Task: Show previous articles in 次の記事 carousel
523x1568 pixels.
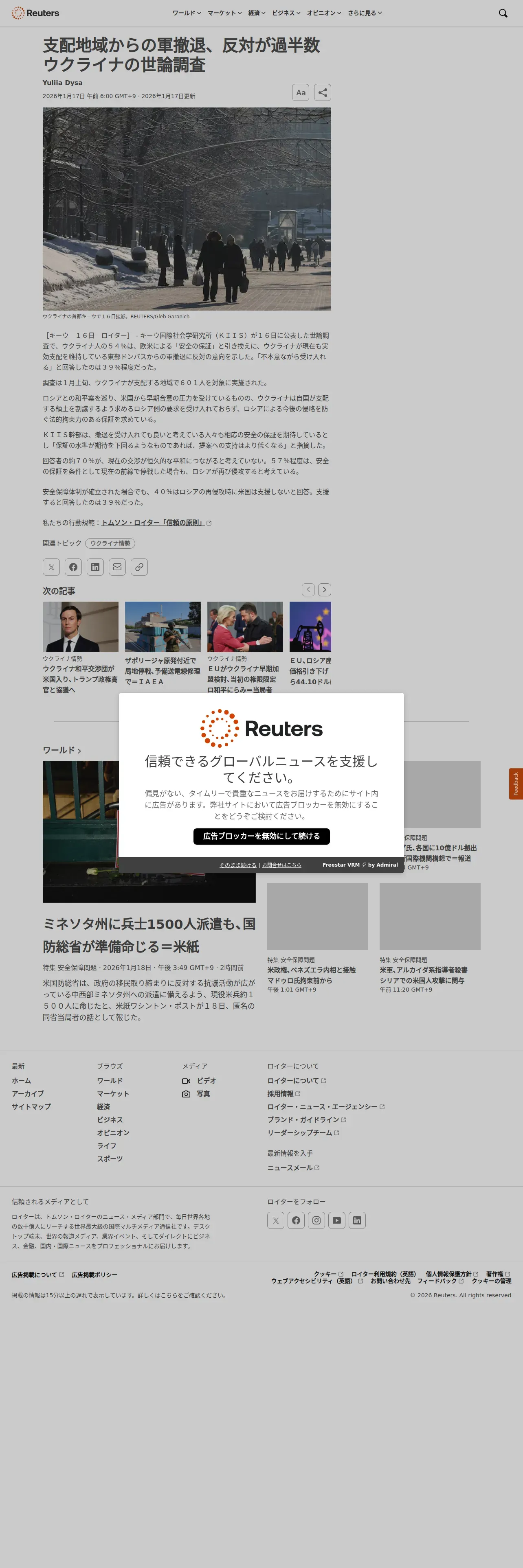Action: (309, 589)
